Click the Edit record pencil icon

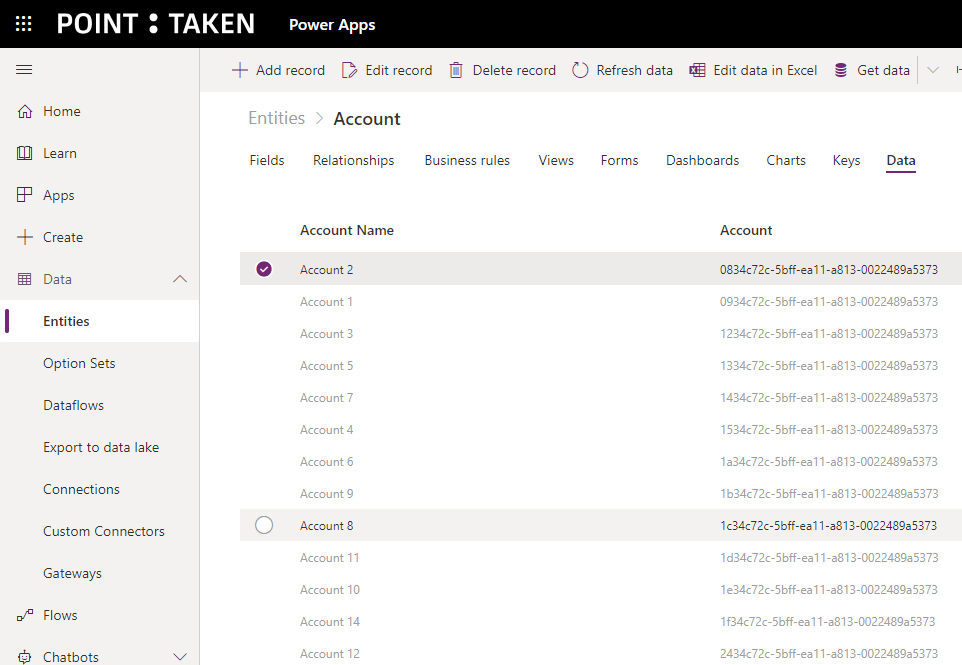pos(349,70)
